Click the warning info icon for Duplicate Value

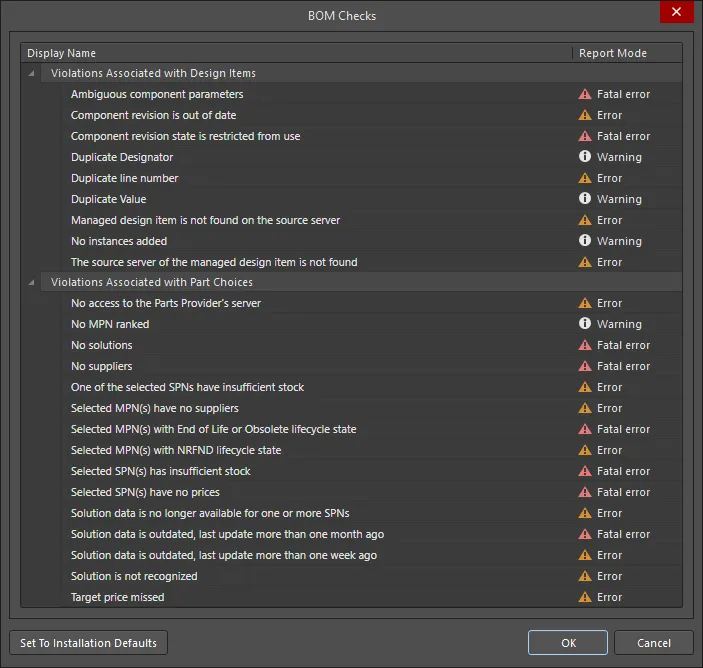tap(585, 199)
